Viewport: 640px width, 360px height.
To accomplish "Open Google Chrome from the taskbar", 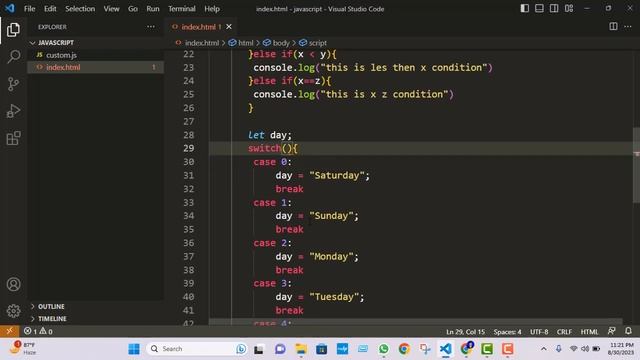I will tap(404, 349).
